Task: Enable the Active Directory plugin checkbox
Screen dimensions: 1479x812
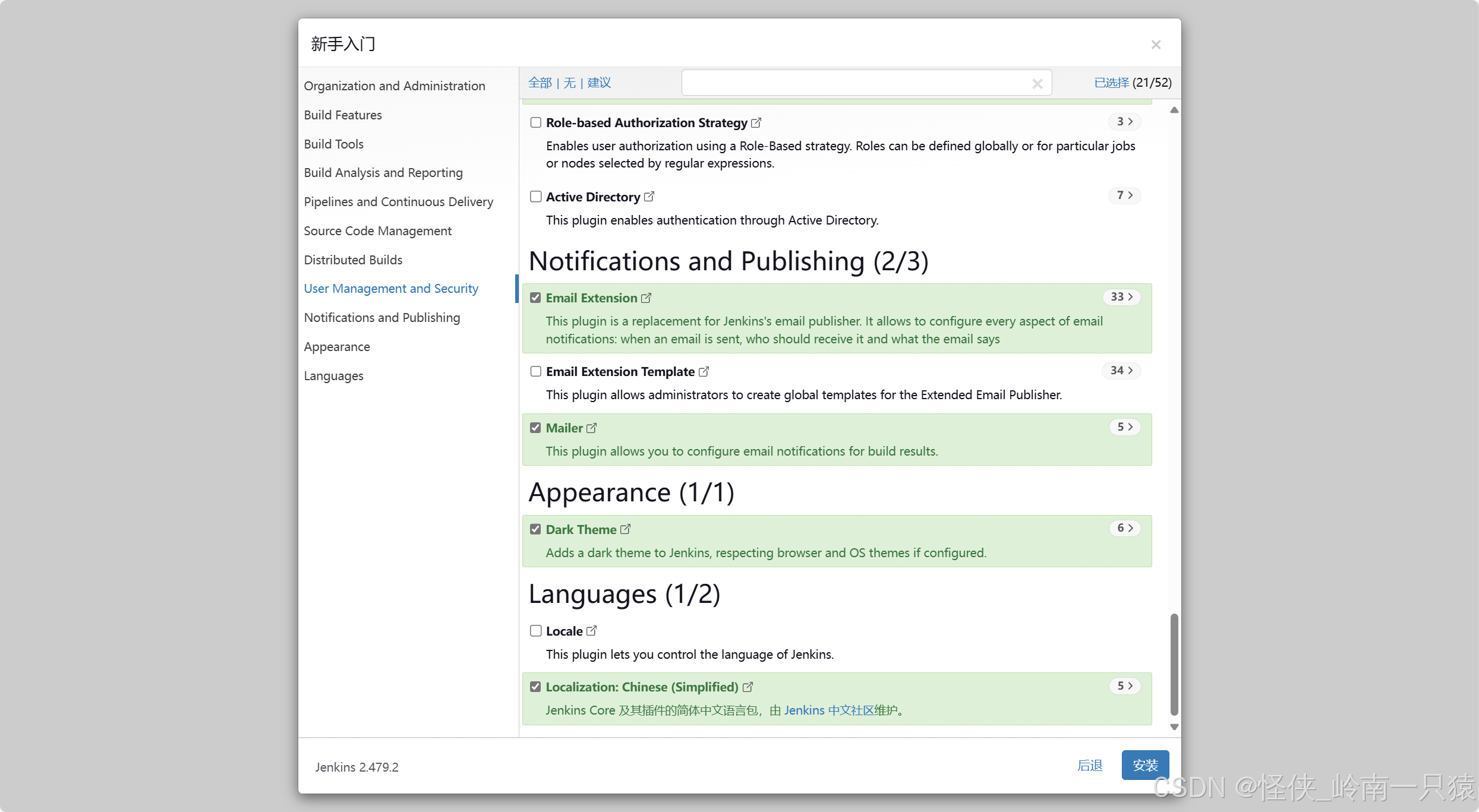Action: (535, 197)
